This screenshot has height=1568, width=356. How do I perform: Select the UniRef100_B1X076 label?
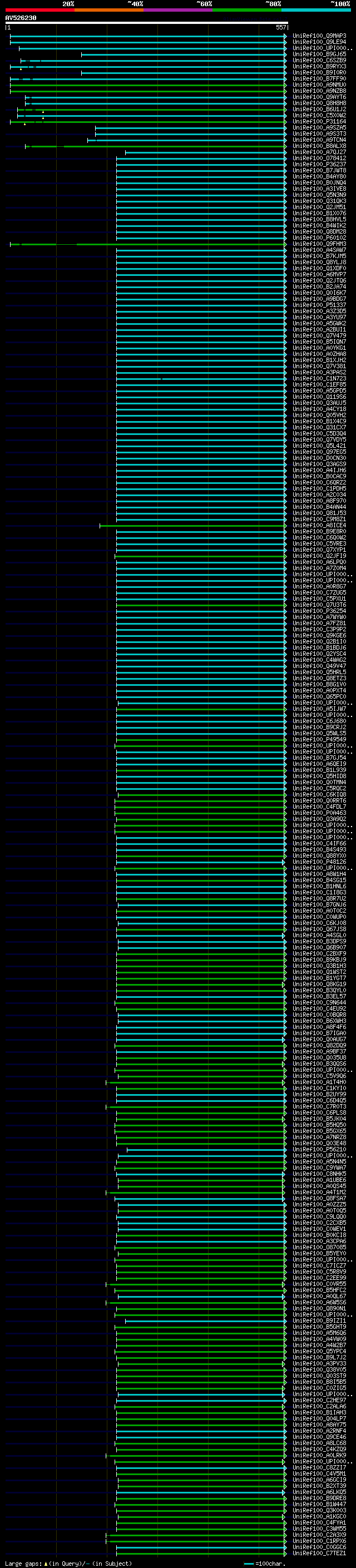319,213
